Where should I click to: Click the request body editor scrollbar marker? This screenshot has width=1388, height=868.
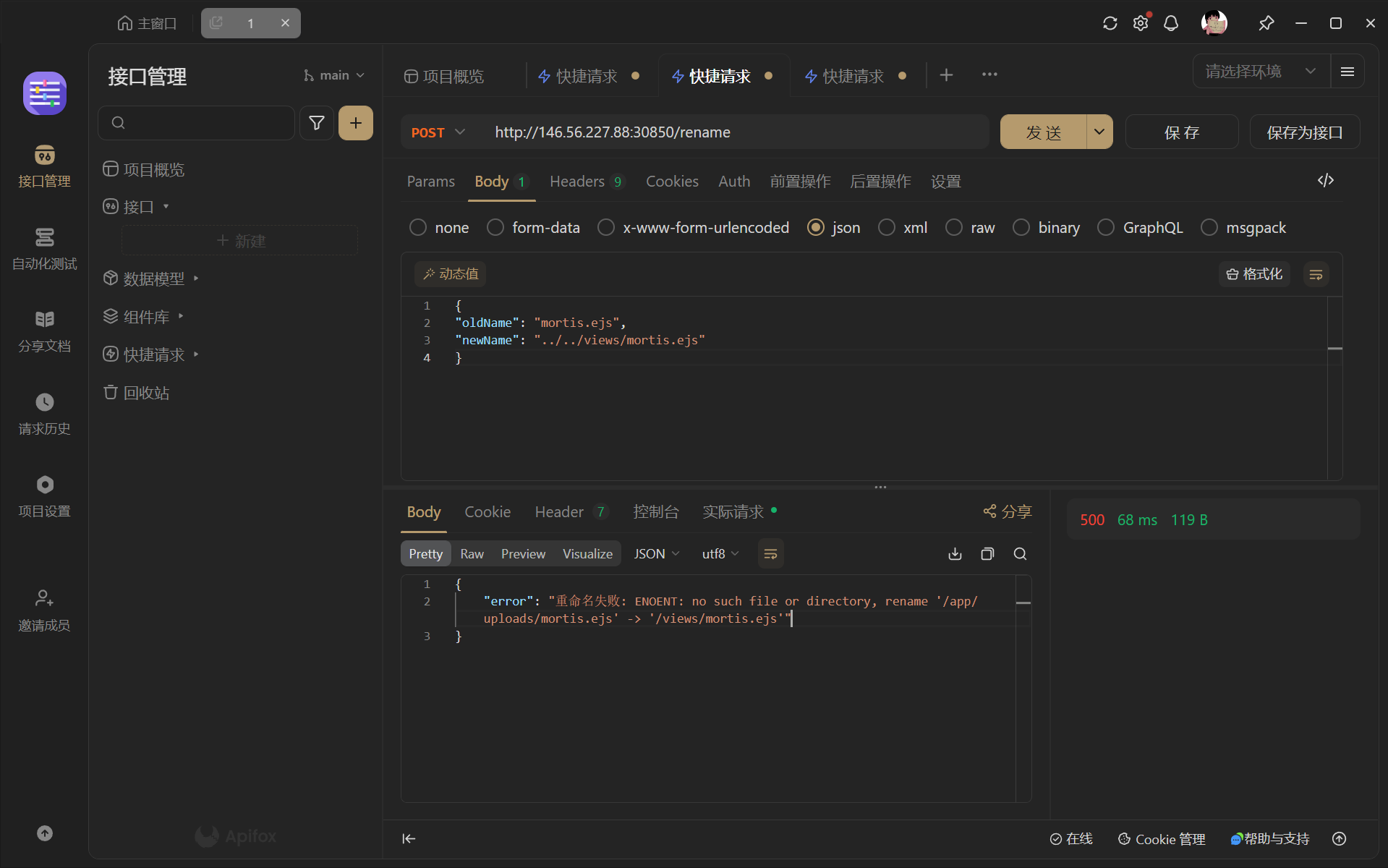1335,349
